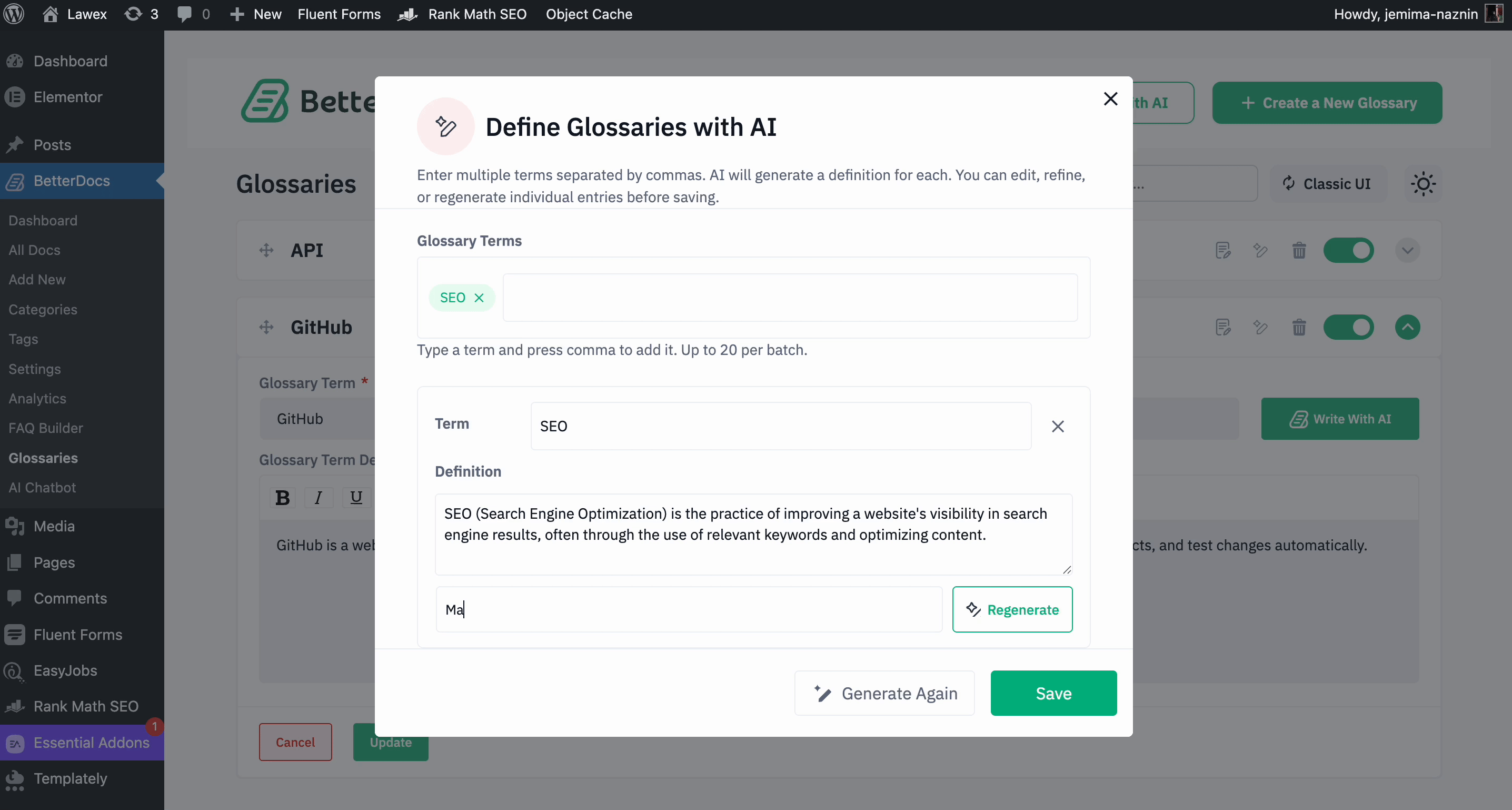Click the API row drag handle icon
This screenshot has height=810, width=1512.
266,251
